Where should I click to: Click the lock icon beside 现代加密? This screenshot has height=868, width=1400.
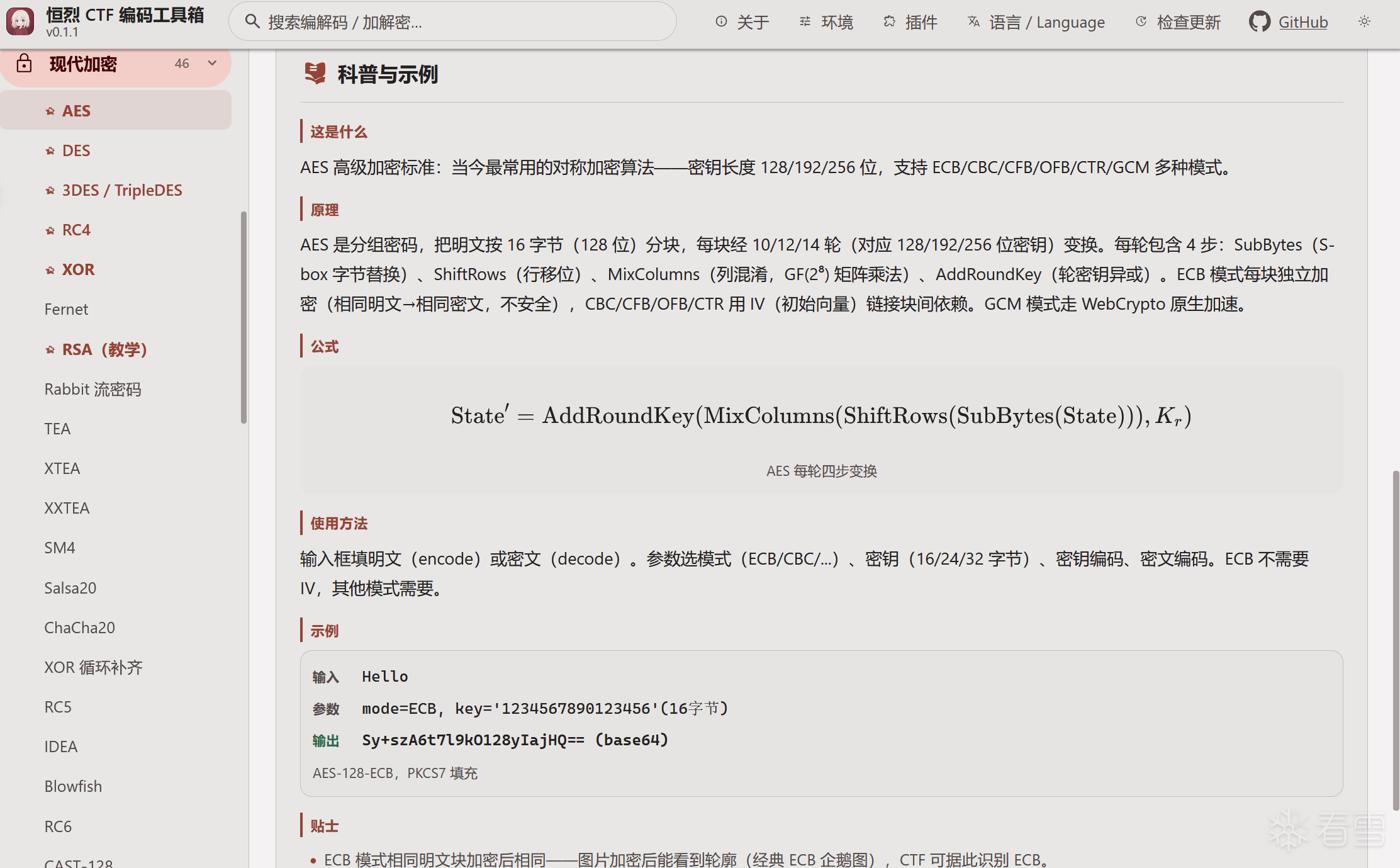tap(24, 64)
